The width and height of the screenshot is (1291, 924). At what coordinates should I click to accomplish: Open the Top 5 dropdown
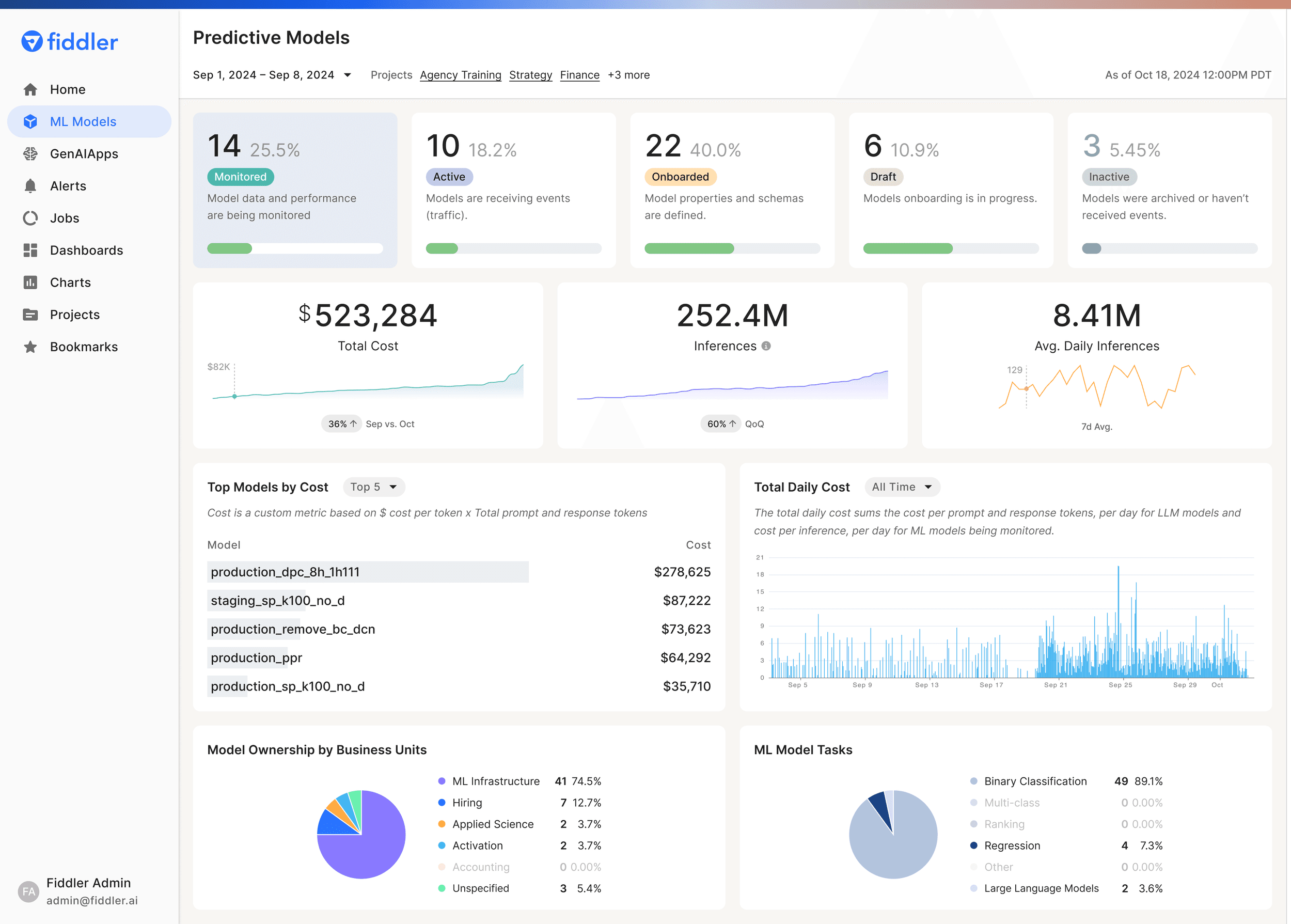coord(374,487)
